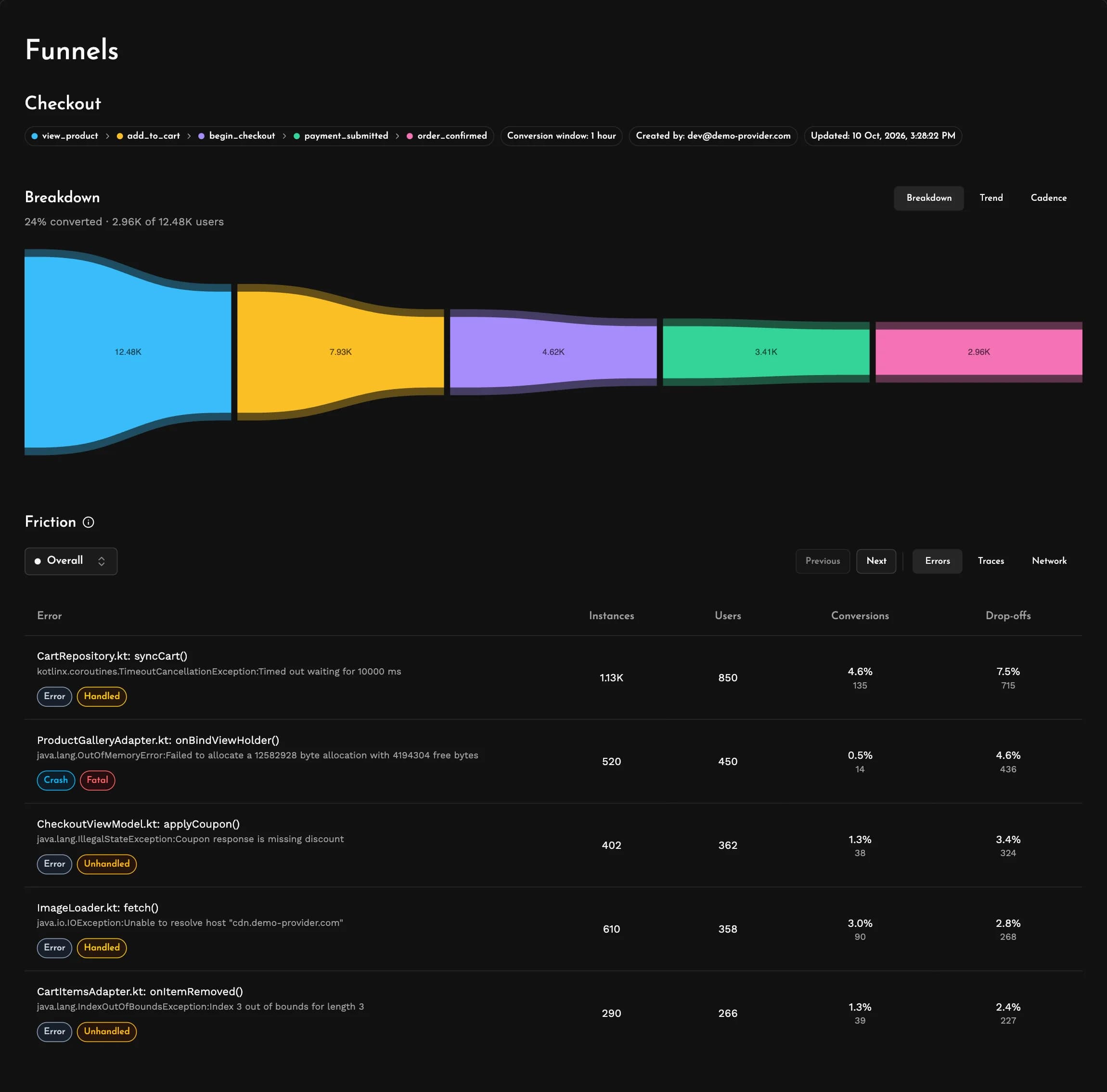
Task: Switch to the Cadence tab
Action: pos(1048,198)
